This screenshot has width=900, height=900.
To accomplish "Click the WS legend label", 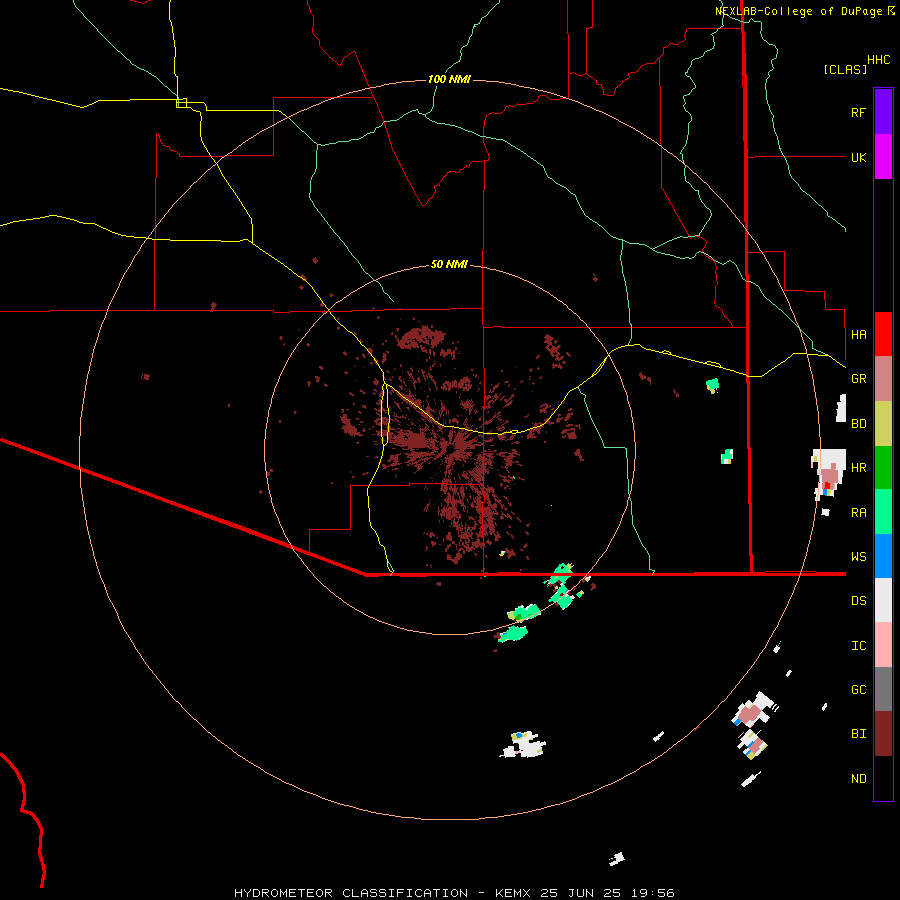I will [858, 557].
